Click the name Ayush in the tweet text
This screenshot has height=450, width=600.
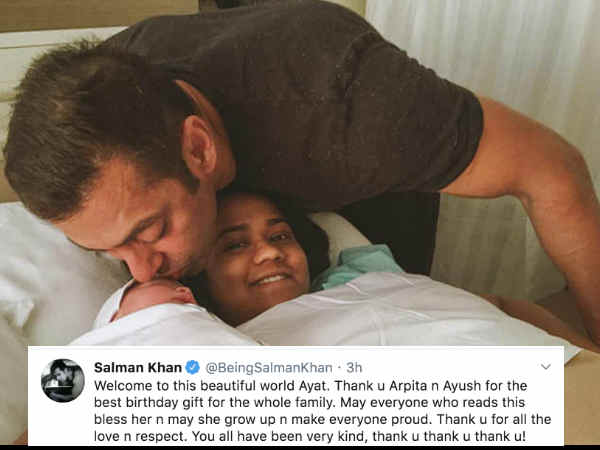(x=462, y=385)
